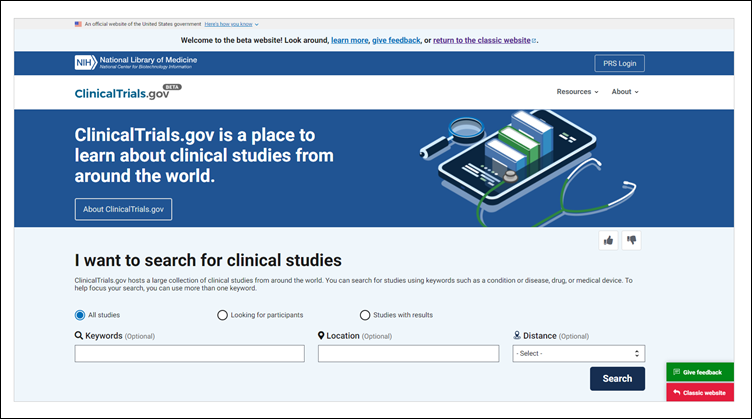Viewport: 752px width, 419px height.
Task: Click the US flag icon in the banner
Action: (78, 24)
